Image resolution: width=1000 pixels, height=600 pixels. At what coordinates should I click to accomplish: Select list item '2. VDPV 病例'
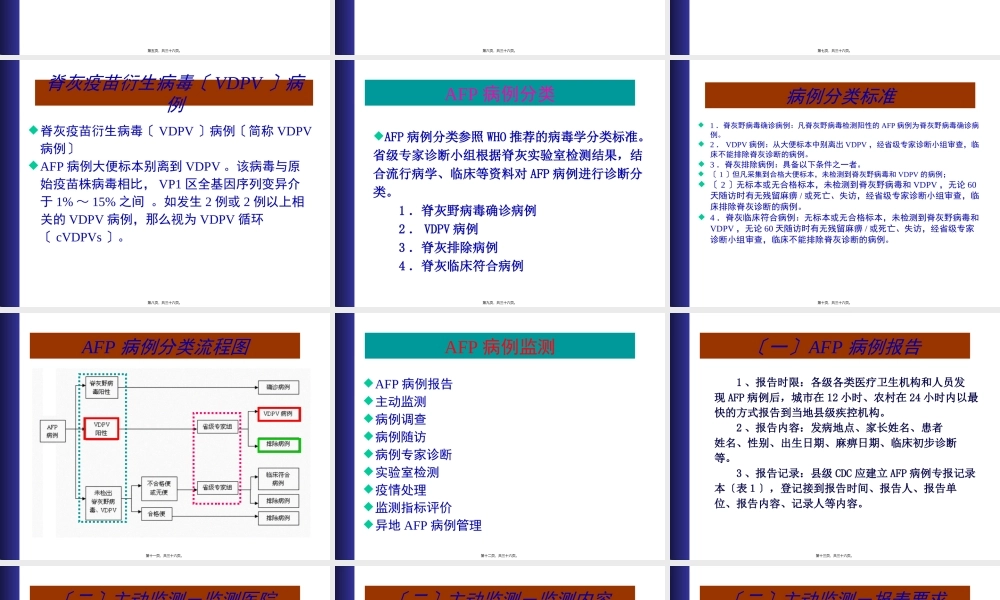[x=438, y=229]
